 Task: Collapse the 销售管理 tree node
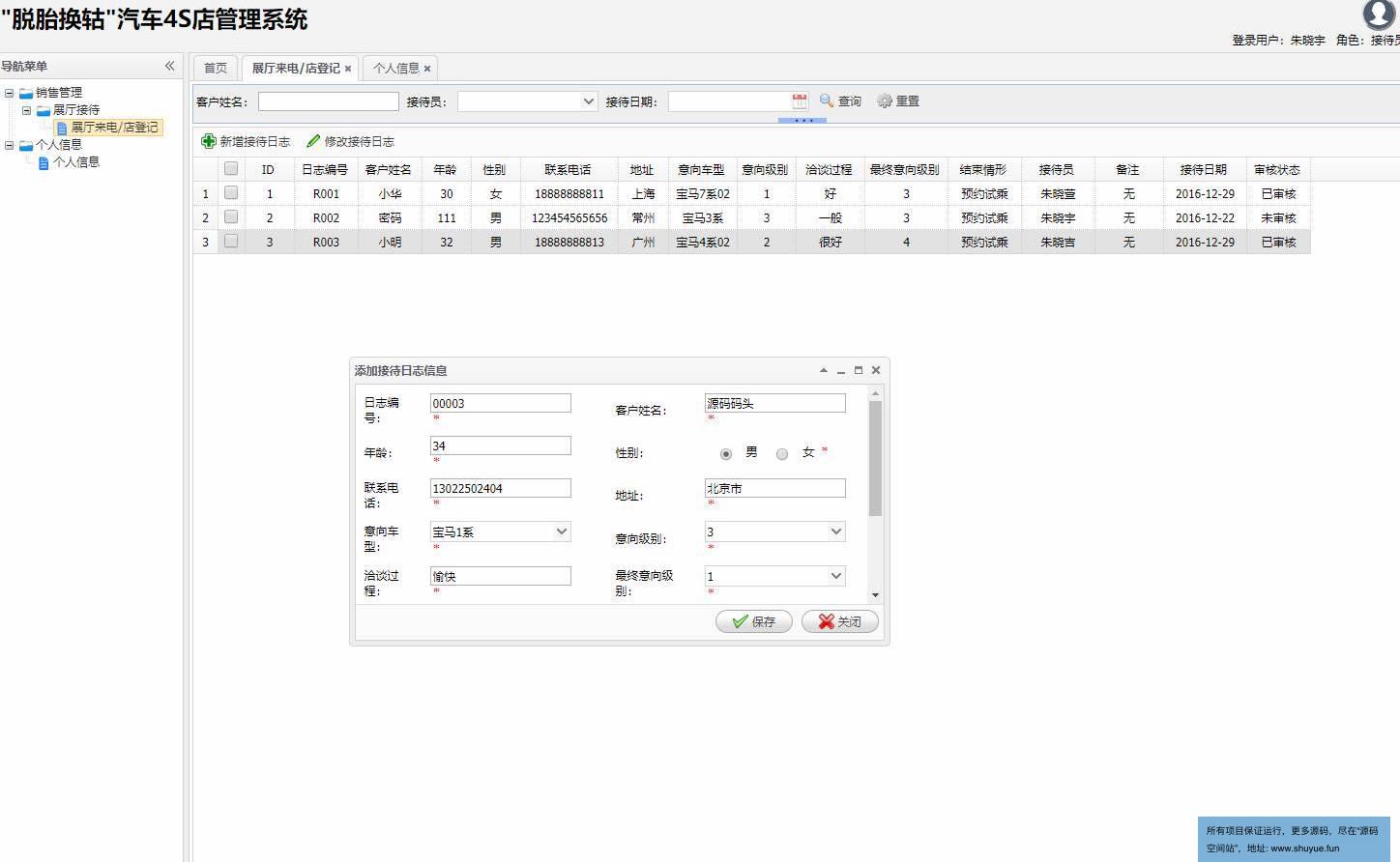click(10, 93)
